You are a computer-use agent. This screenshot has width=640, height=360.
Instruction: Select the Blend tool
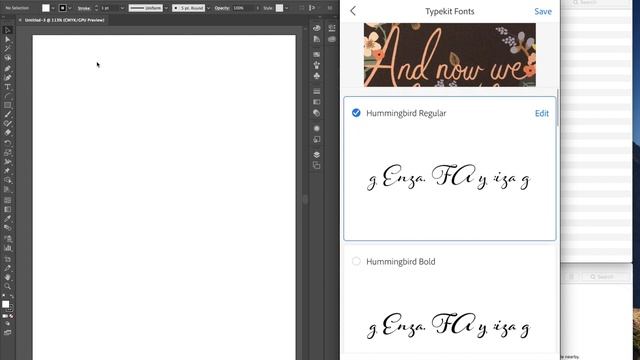[7, 228]
